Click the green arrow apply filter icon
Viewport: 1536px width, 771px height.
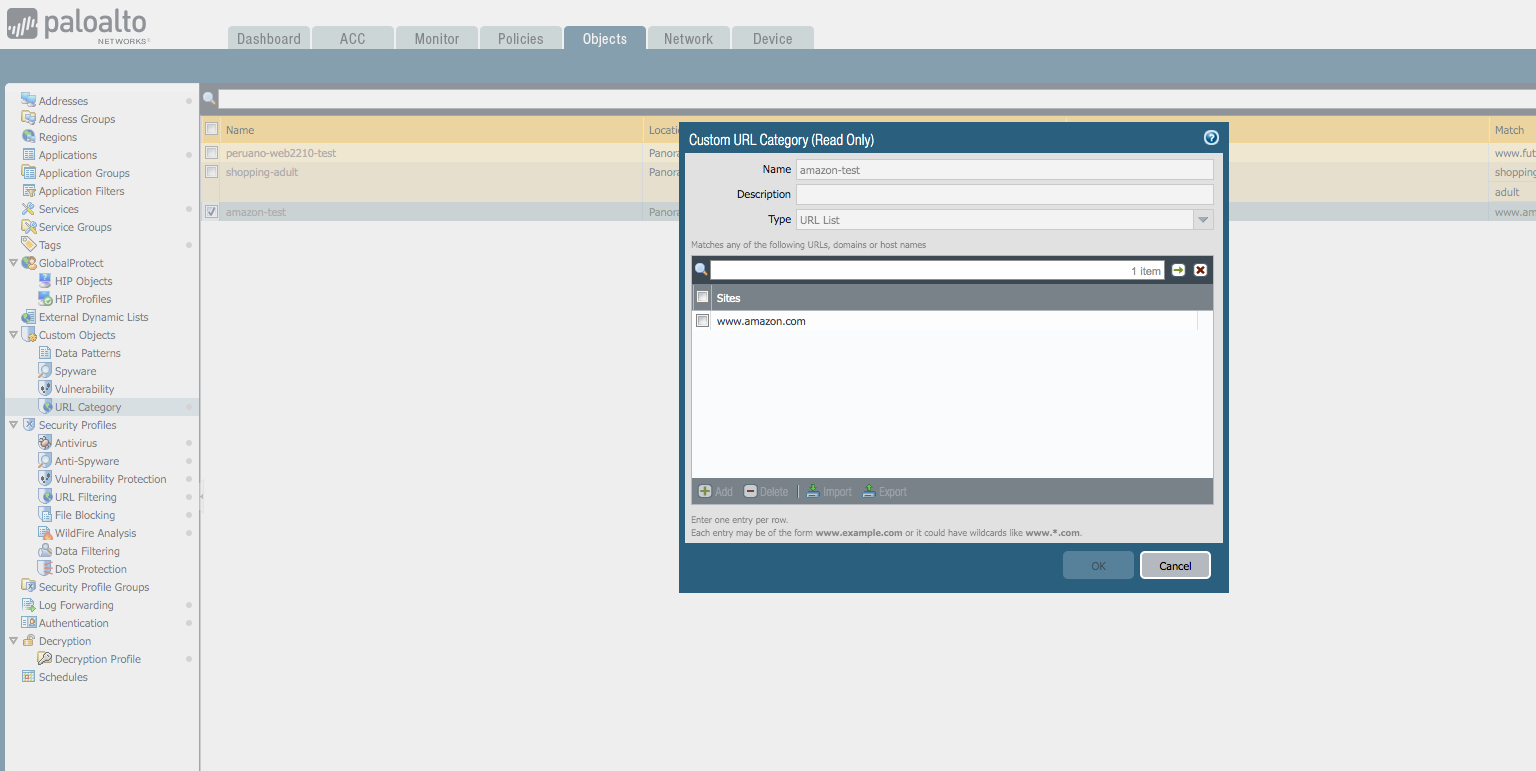pos(1178,270)
